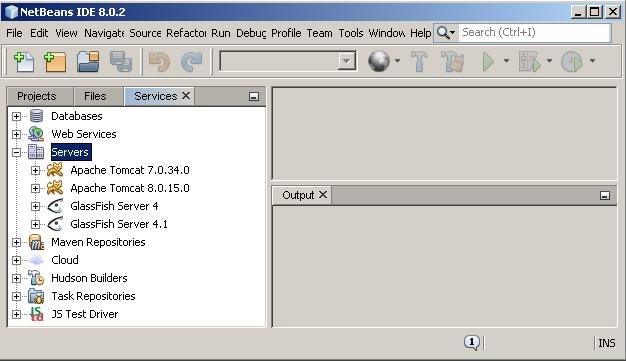Image resolution: width=626 pixels, height=361 pixels.
Task: Click the browser globe toolbar icon
Action: (x=378, y=61)
